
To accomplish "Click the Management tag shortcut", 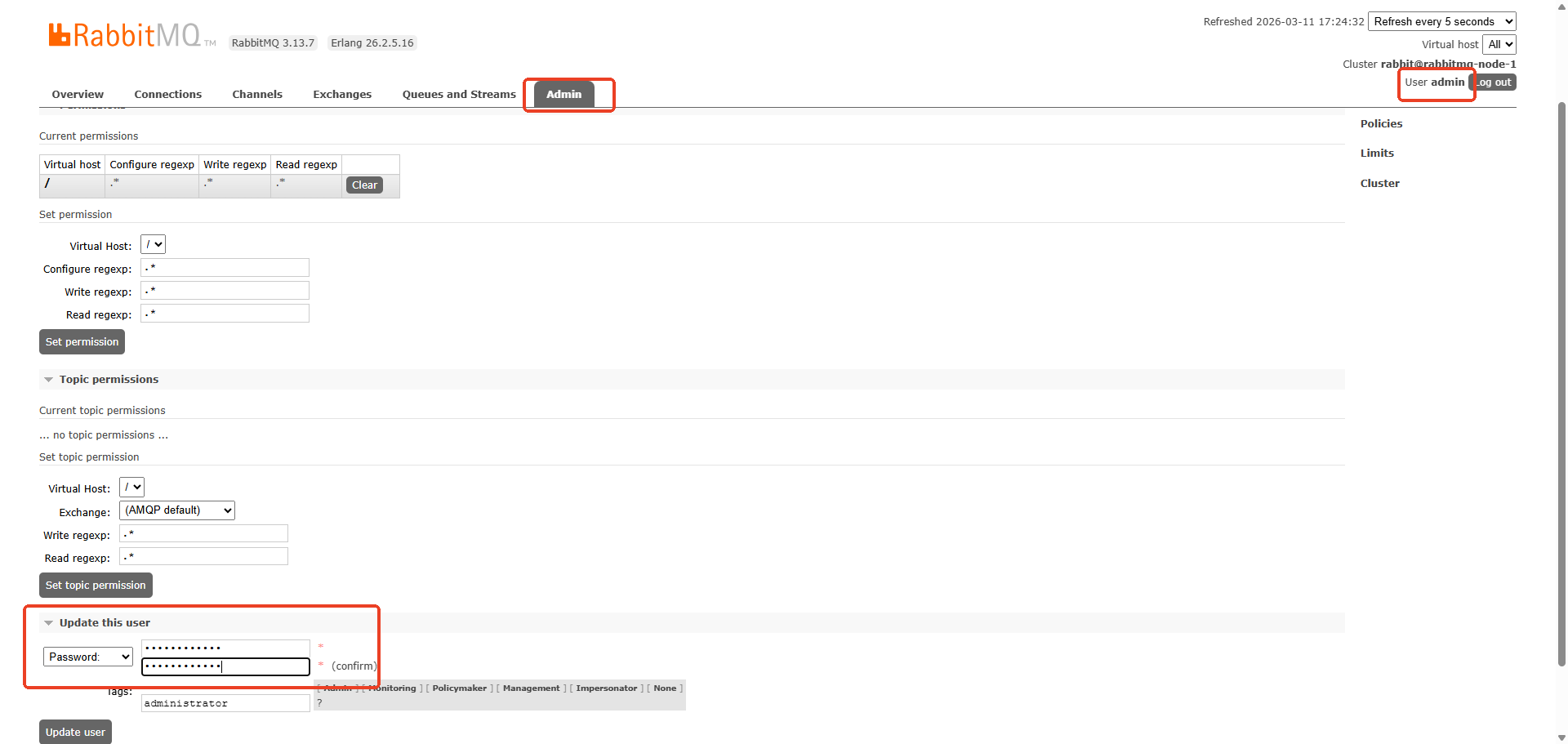I will click(x=531, y=688).
